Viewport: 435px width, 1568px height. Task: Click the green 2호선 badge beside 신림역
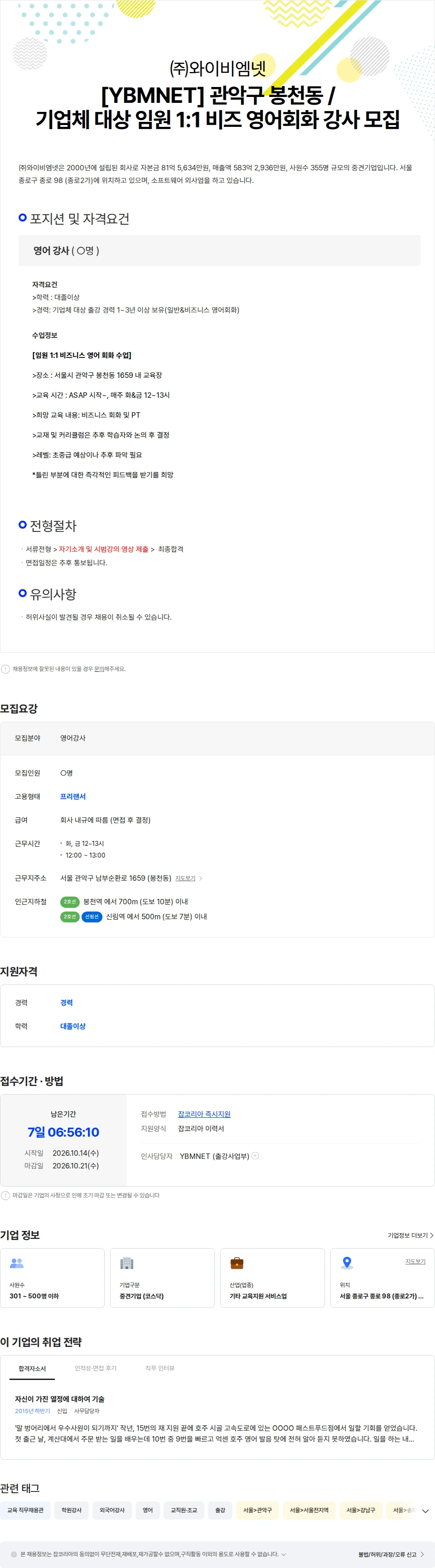click(x=70, y=916)
